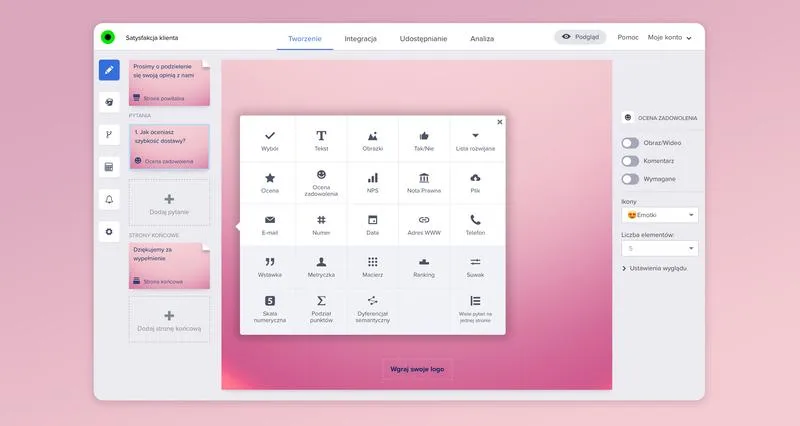Toggle the Wymagane switch

coord(630,179)
